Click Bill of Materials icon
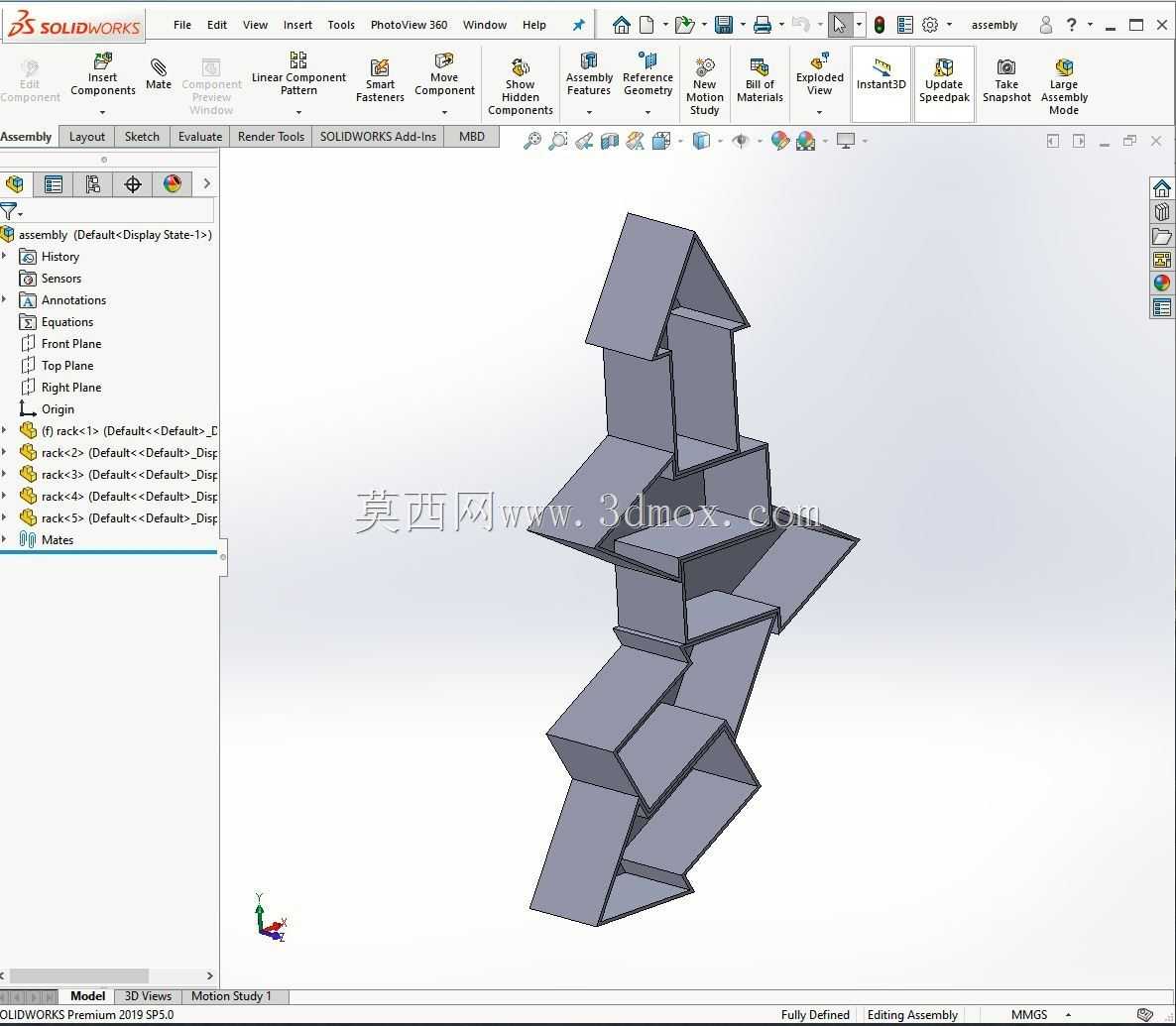 759,80
